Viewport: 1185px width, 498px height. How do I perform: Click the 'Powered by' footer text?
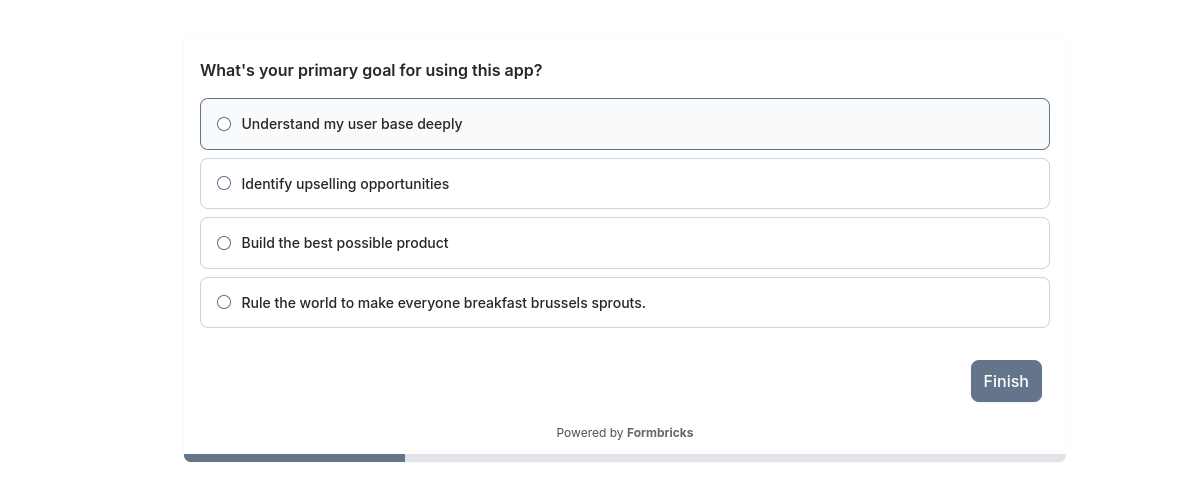(x=589, y=433)
